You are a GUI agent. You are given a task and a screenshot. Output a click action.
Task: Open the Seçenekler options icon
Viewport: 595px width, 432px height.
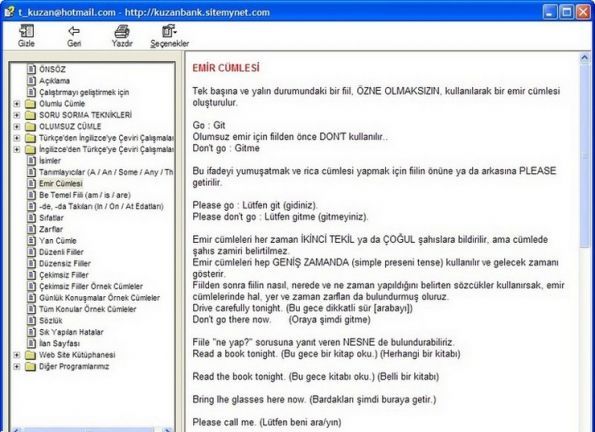coord(169,31)
